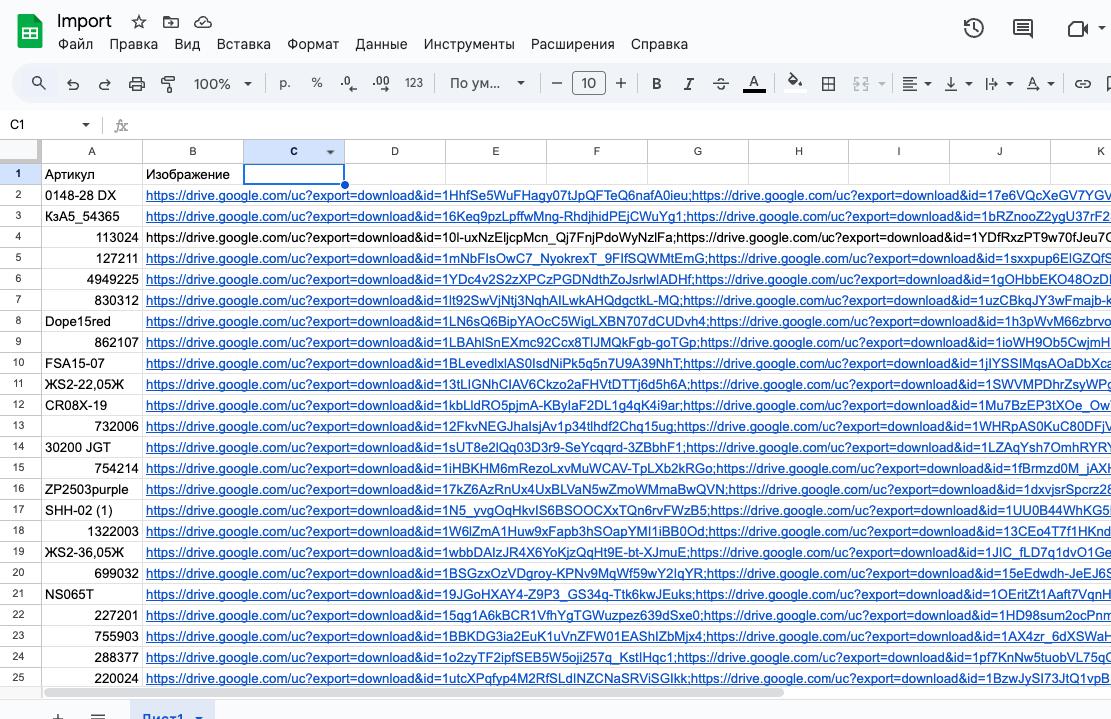The height and width of the screenshot is (719, 1111).
Task: Select the row 10 header
Action: pyautogui.click(x=19, y=363)
